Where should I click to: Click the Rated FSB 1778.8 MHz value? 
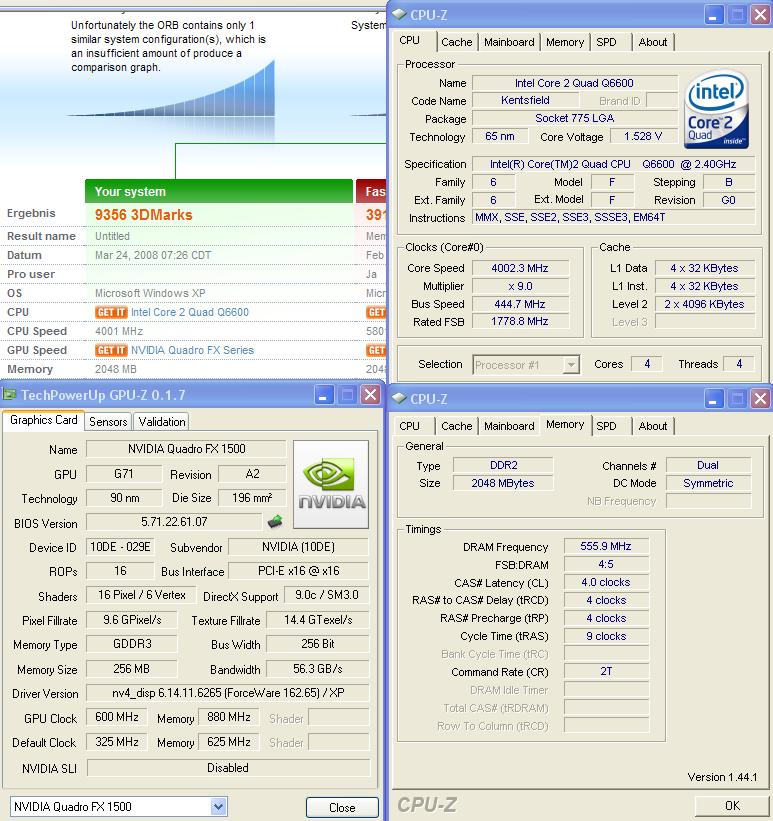(520, 321)
